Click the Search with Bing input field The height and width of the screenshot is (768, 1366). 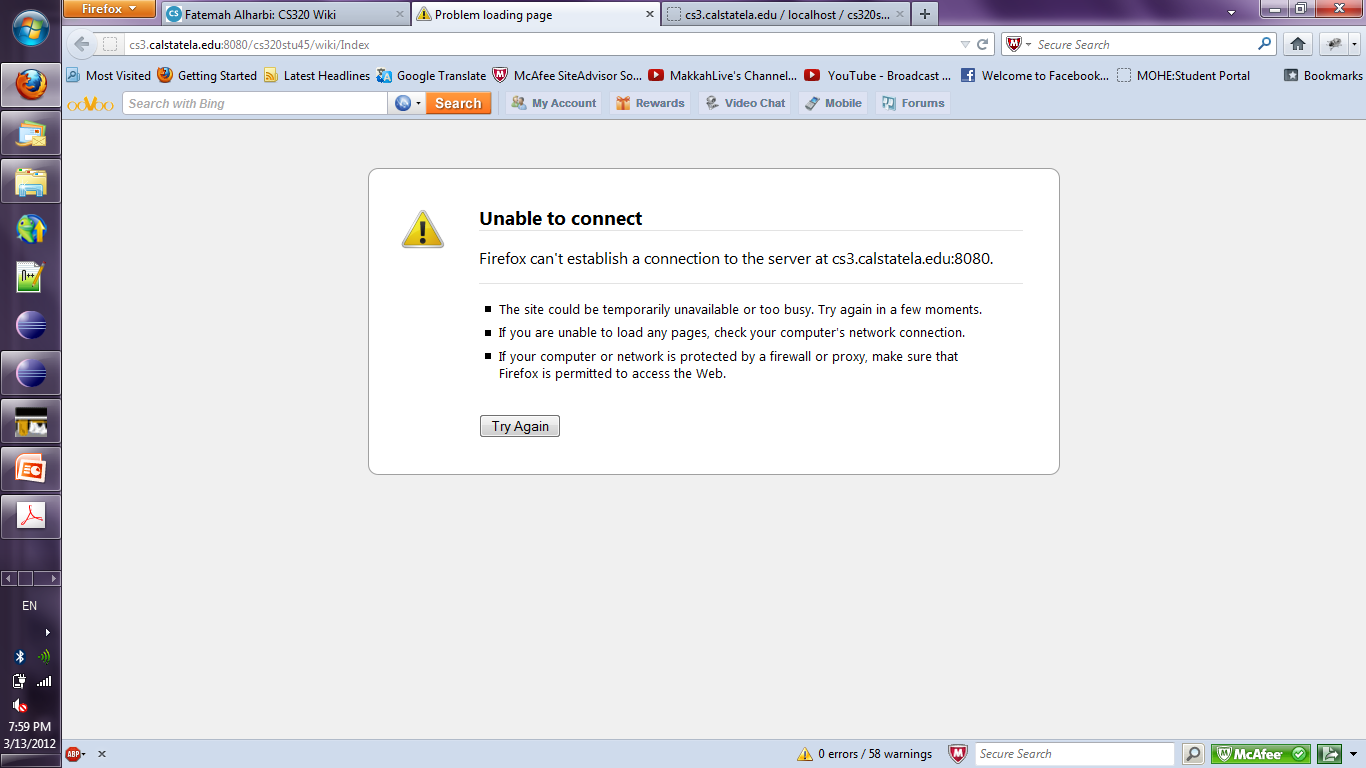tap(254, 103)
